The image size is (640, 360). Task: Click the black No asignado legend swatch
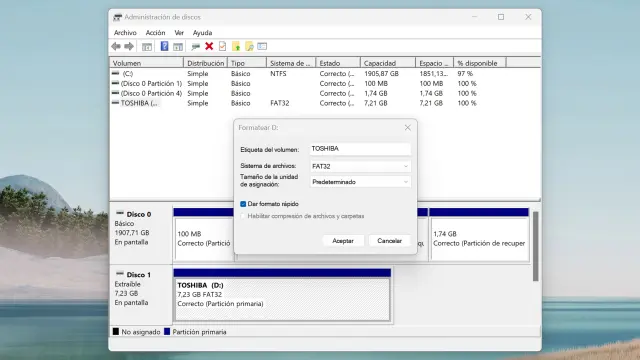116,331
